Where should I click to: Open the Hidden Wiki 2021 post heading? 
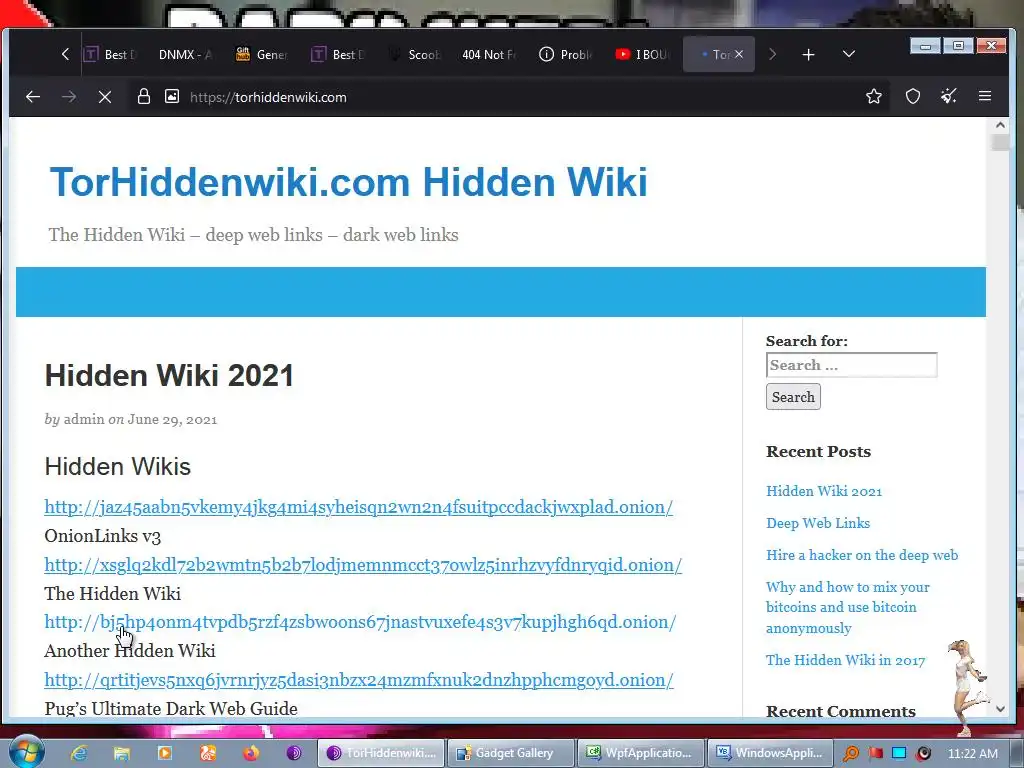pos(169,376)
